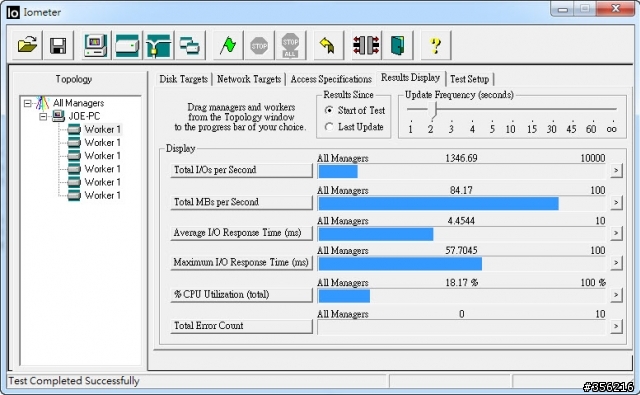Click the Total MBs per Second progress bar
Viewport: 640px width, 395px height.
coord(462,203)
